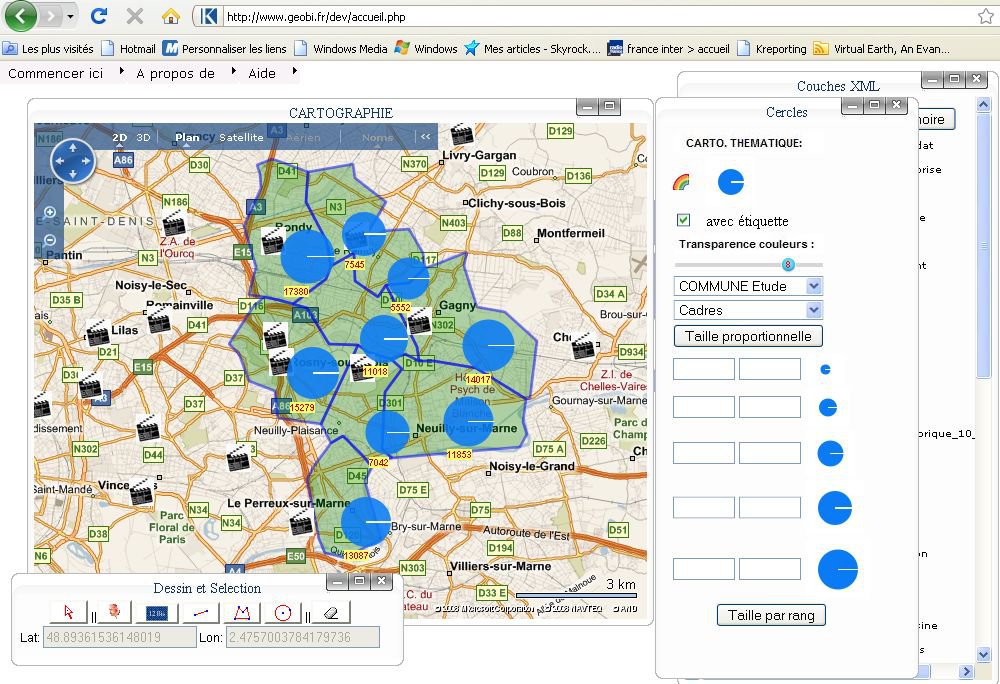
Task: Click the eraser tool
Action: 332,612
